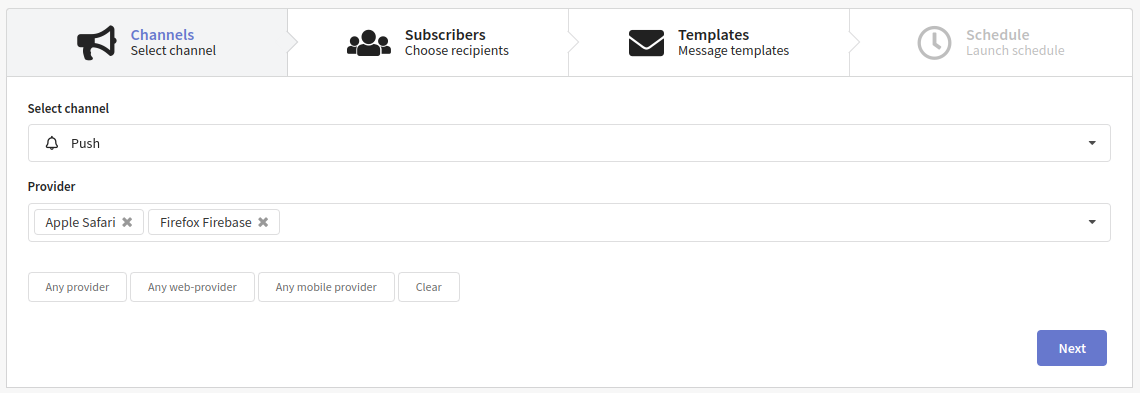Choose the Any provider button
Image resolution: width=1140 pixels, height=393 pixels.
(77, 287)
